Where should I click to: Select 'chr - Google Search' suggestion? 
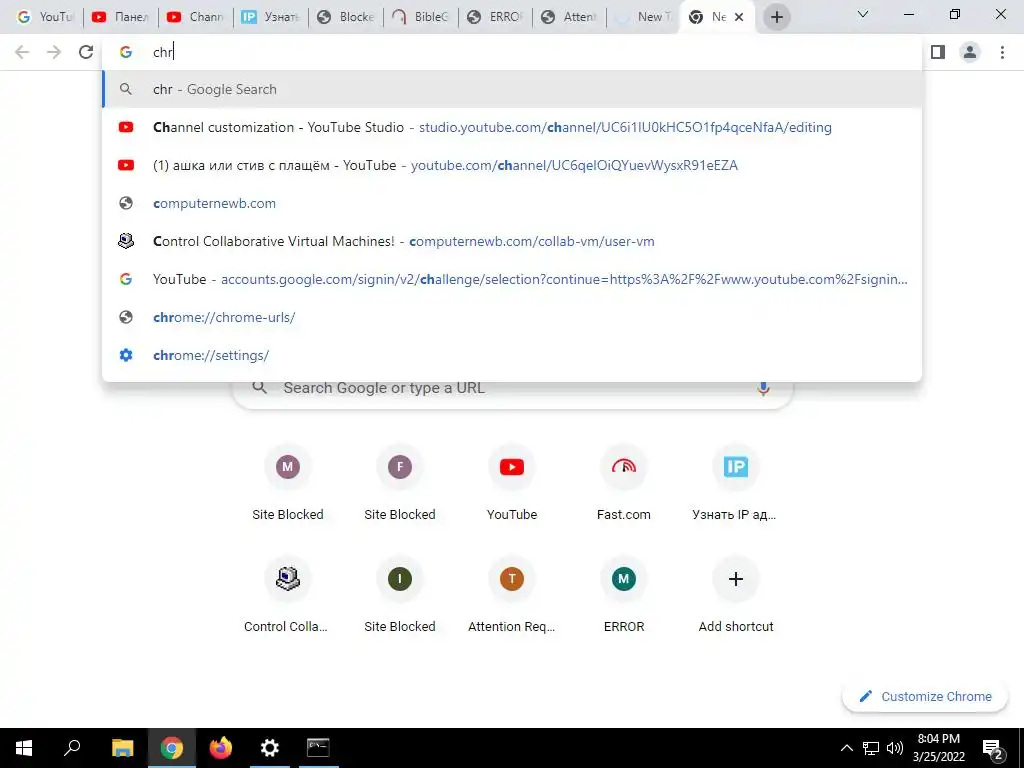point(512,89)
